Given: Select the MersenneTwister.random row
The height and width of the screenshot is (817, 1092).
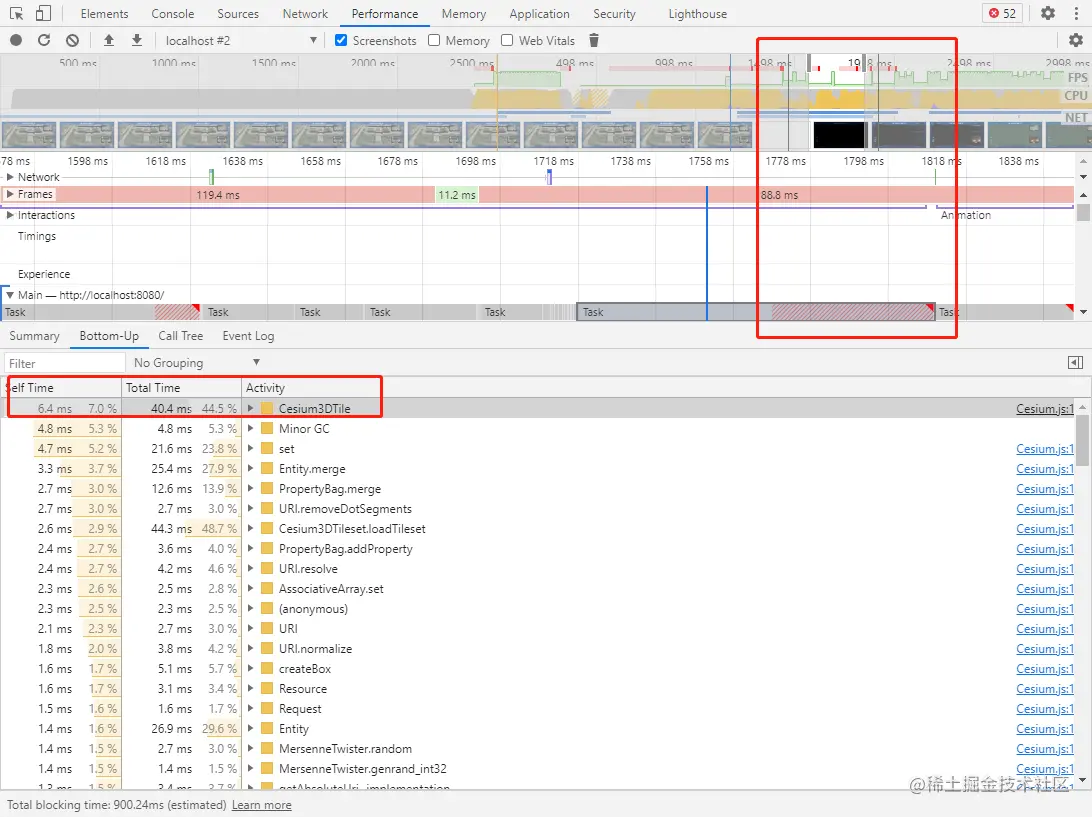Looking at the screenshot, I should coord(538,749).
